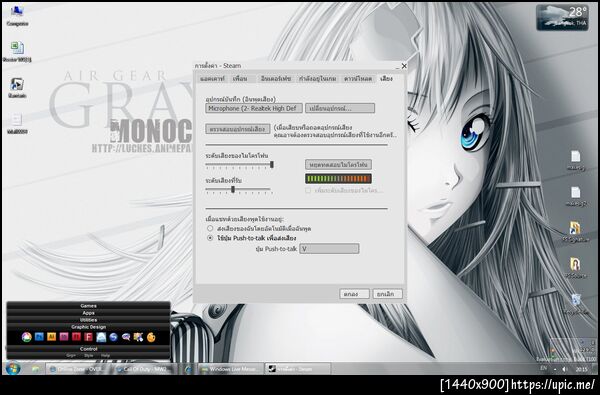Click the blue globe icon in launcher dock
The image size is (600, 395).
(x=113, y=337)
